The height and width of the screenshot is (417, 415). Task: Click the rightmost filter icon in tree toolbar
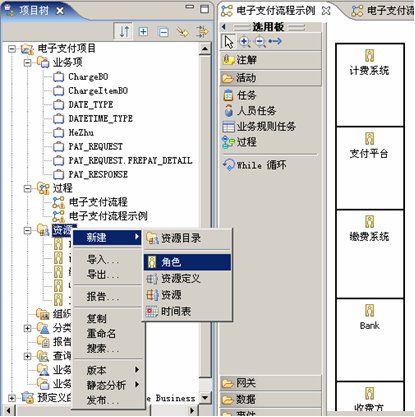(x=202, y=32)
